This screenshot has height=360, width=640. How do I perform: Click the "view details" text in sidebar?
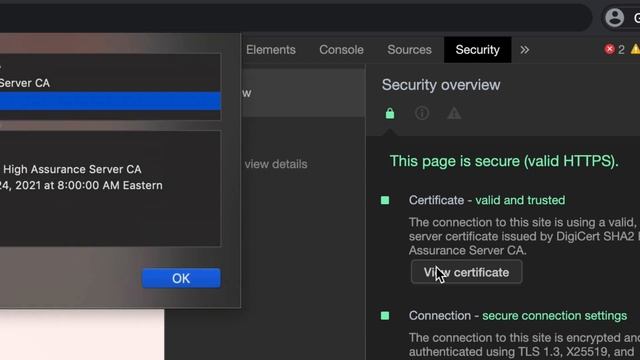[276, 164]
